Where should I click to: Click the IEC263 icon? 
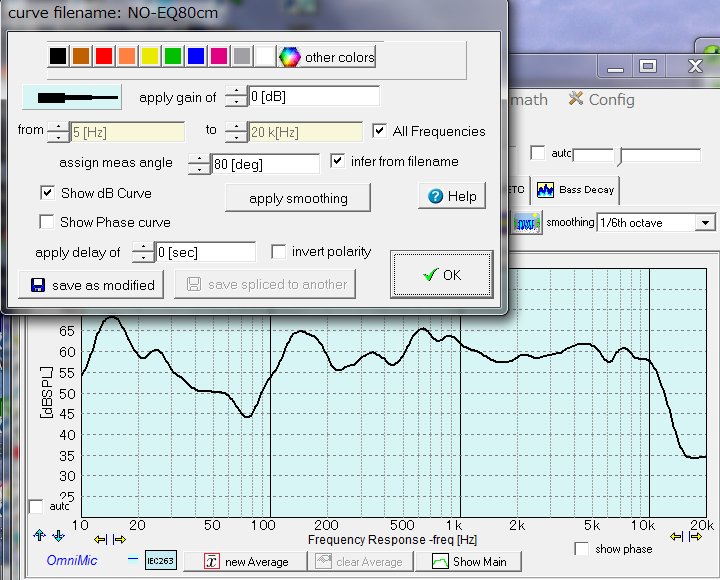click(160, 561)
